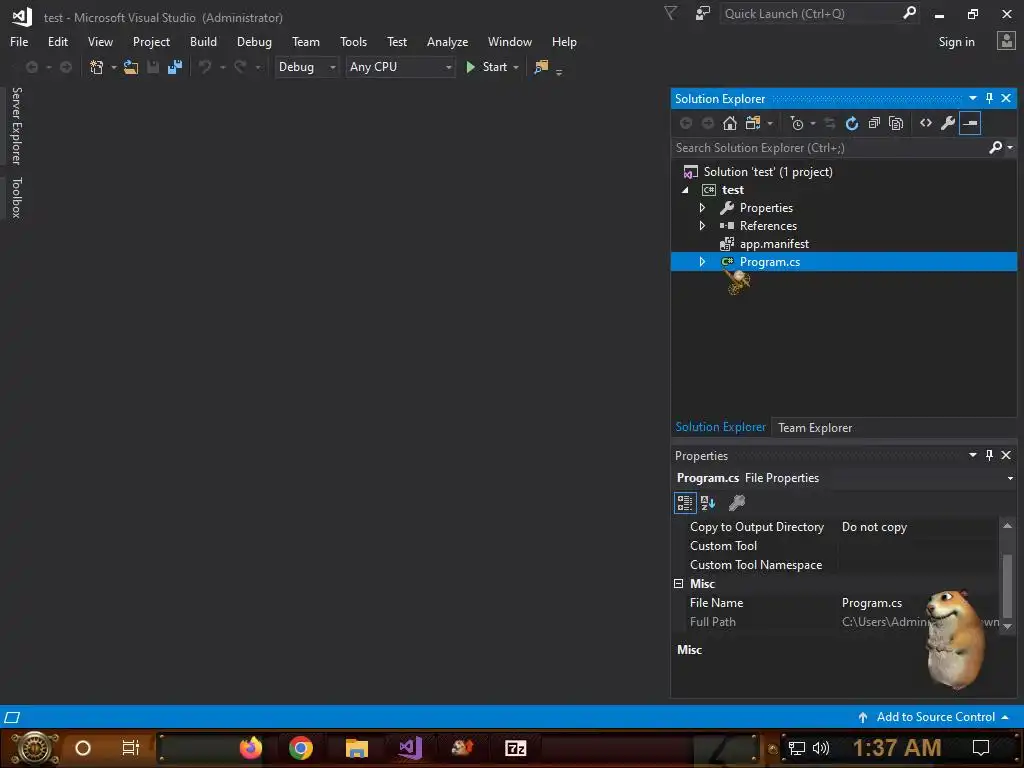Click the Sync with Active Document icon
The image size is (1024, 768).
pos(829,123)
